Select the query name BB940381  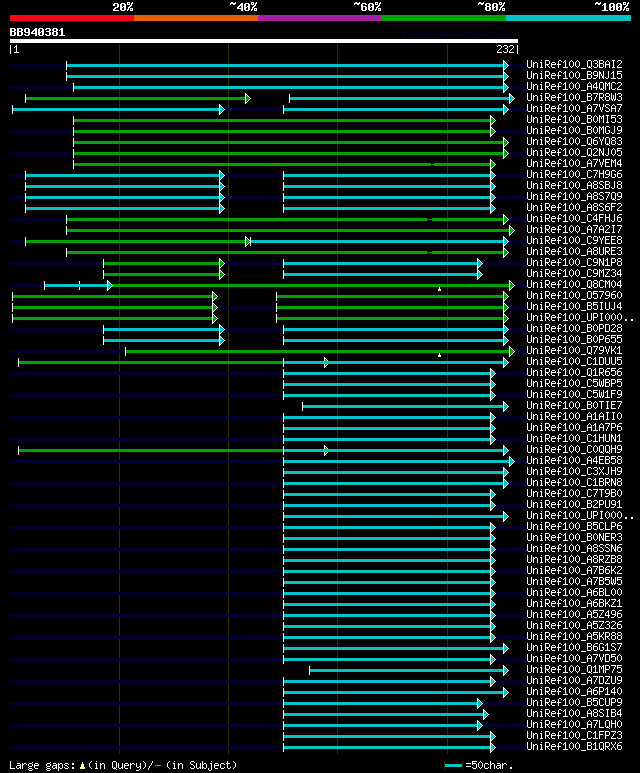[x=37, y=33]
